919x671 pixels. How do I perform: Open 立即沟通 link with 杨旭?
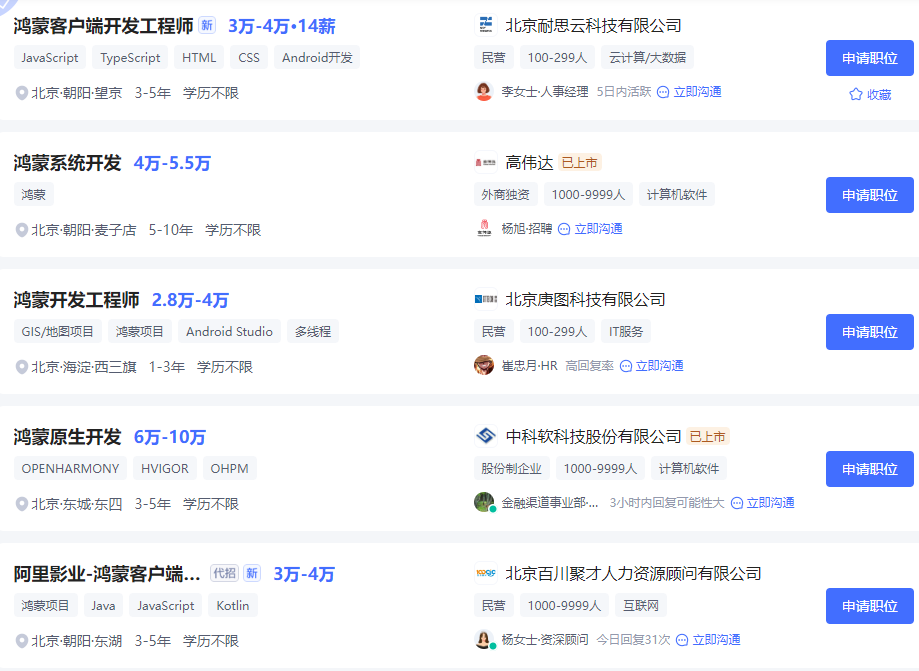[x=598, y=229]
